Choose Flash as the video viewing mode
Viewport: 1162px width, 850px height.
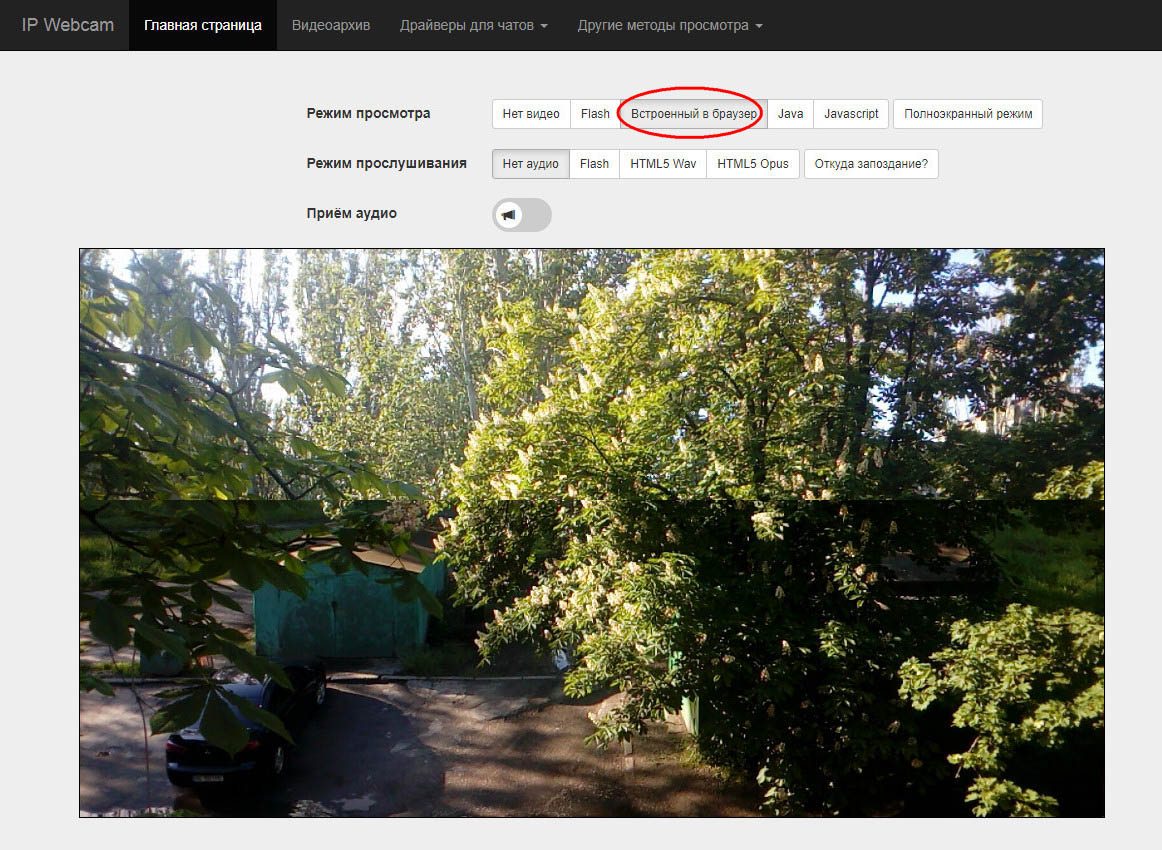pos(595,114)
